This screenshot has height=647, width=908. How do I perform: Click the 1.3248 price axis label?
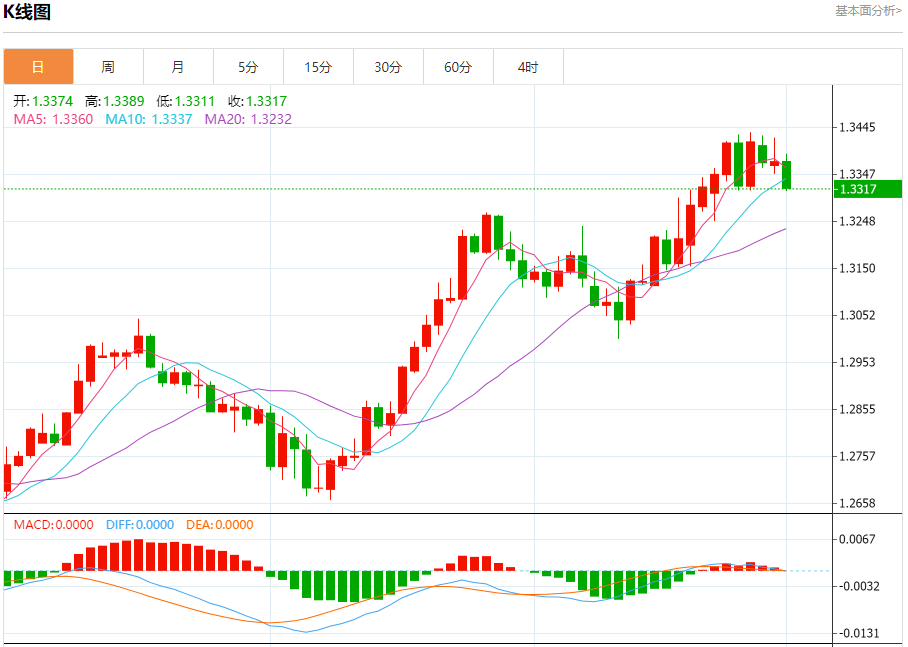click(858, 221)
